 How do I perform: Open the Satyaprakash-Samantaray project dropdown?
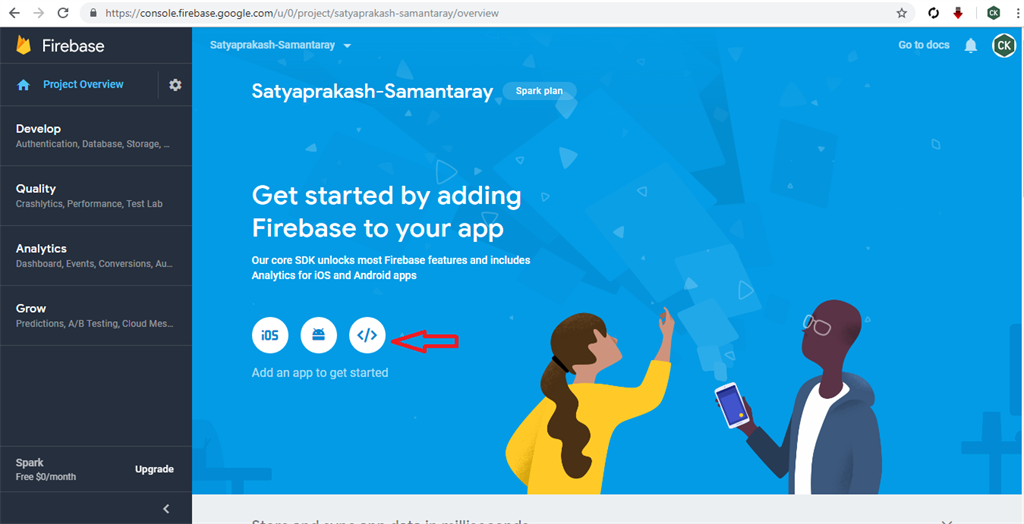(x=281, y=45)
